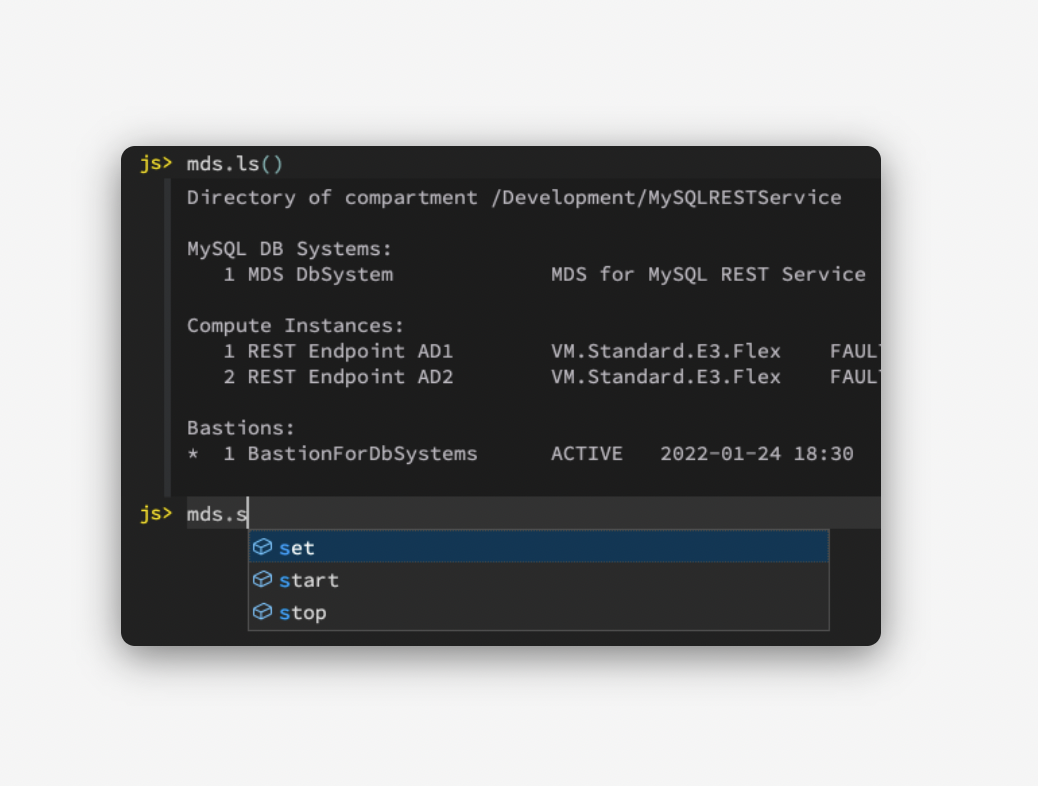Click the "MySQL DB Systems:" heading
Screen dimensions: 1038x786
tap(290, 249)
